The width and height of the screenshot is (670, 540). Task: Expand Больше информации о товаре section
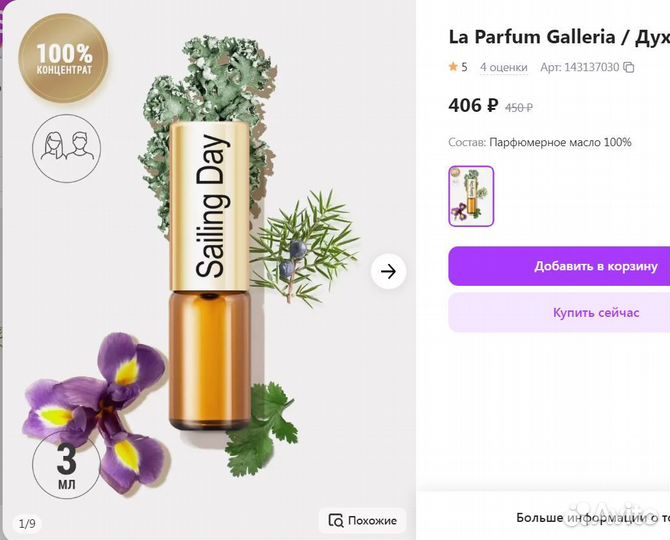point(592,518)
